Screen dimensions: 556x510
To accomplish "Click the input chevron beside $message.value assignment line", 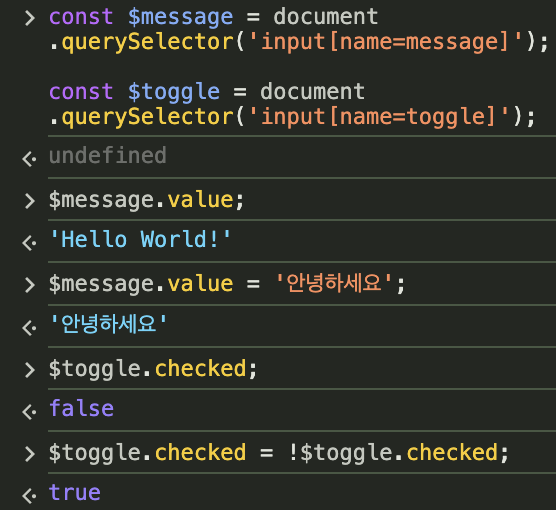I will click(x=30, y=285).
